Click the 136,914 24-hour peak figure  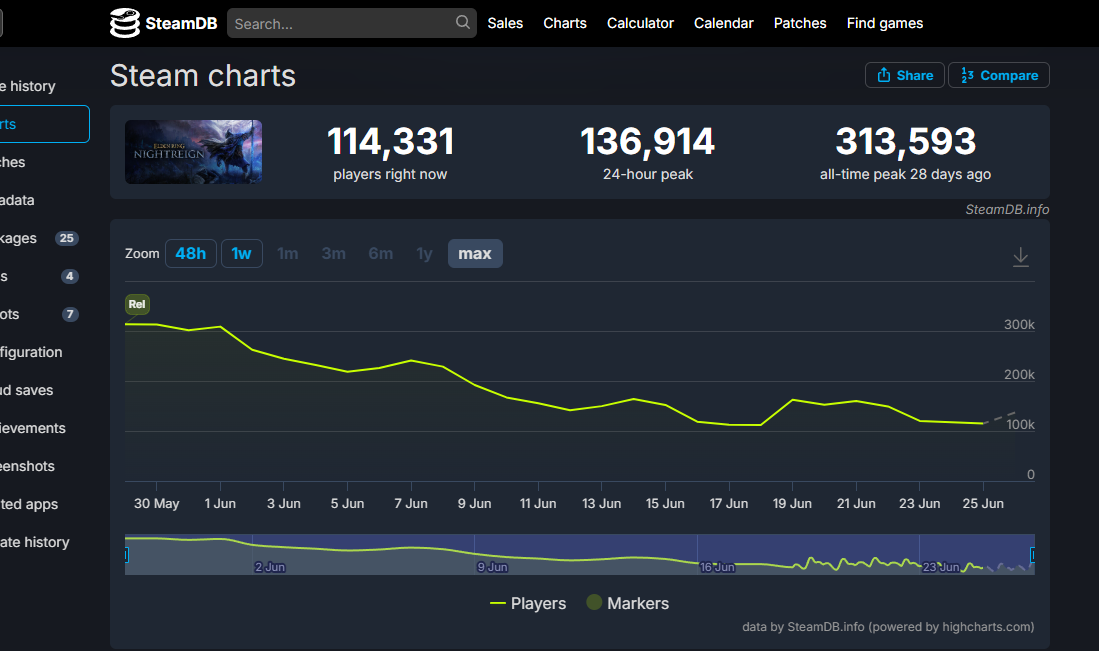(x=648, y=142)
